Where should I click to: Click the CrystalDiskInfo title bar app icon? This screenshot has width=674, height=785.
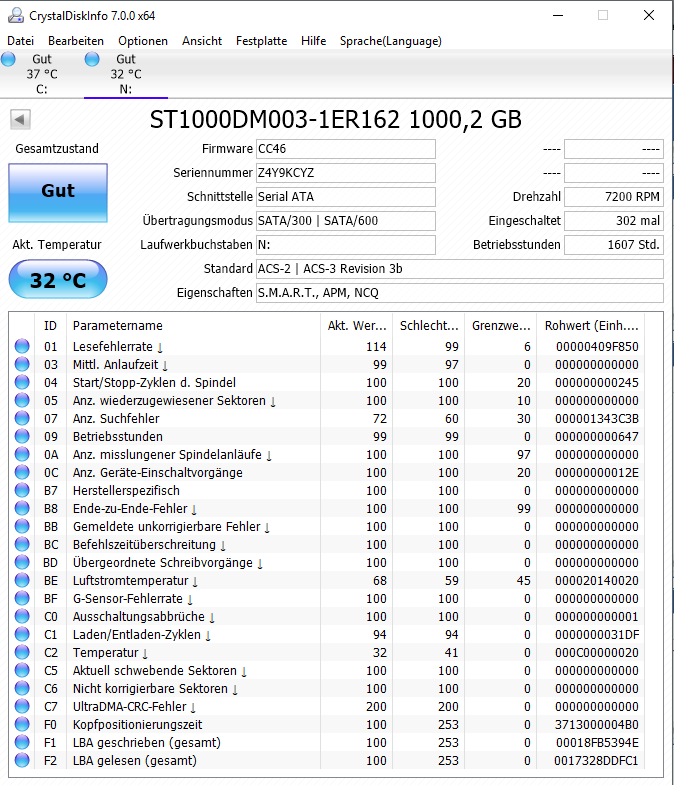(x=16, y=16)
